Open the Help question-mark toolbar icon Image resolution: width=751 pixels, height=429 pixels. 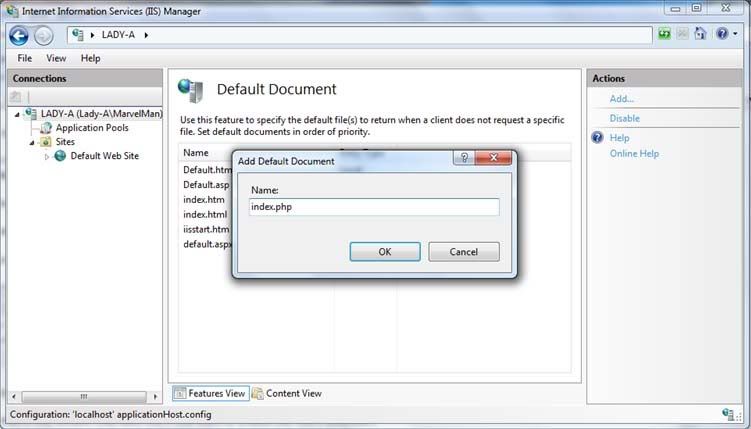point(722,34)
